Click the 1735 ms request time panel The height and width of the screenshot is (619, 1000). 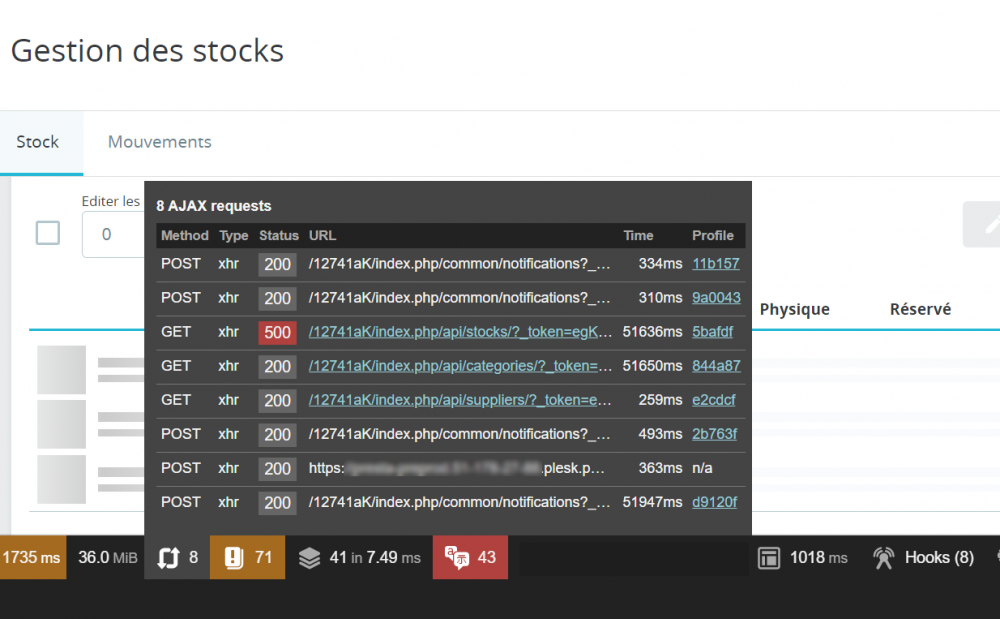click(32, 558)
